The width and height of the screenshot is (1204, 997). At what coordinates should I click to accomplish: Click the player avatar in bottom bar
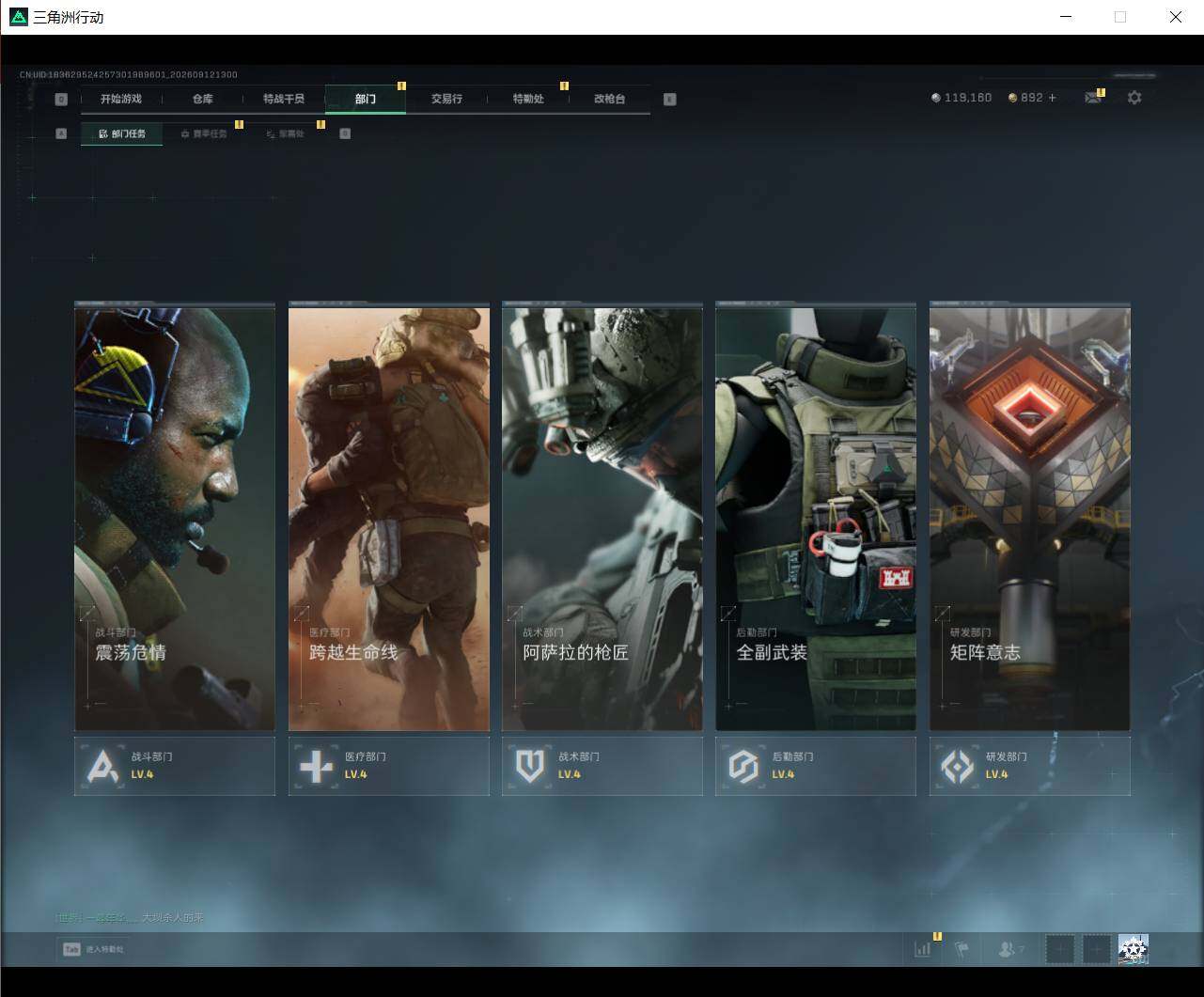click(1134, 949)
